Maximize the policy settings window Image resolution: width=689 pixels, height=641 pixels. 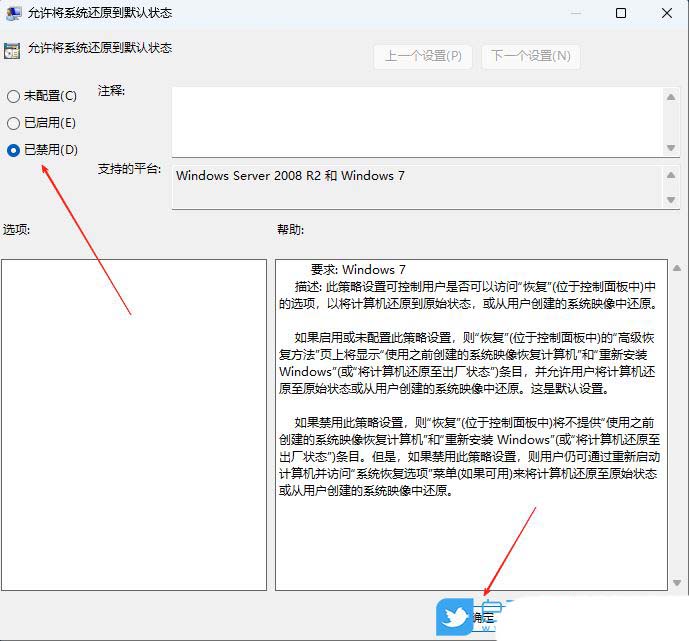point(621,14)
